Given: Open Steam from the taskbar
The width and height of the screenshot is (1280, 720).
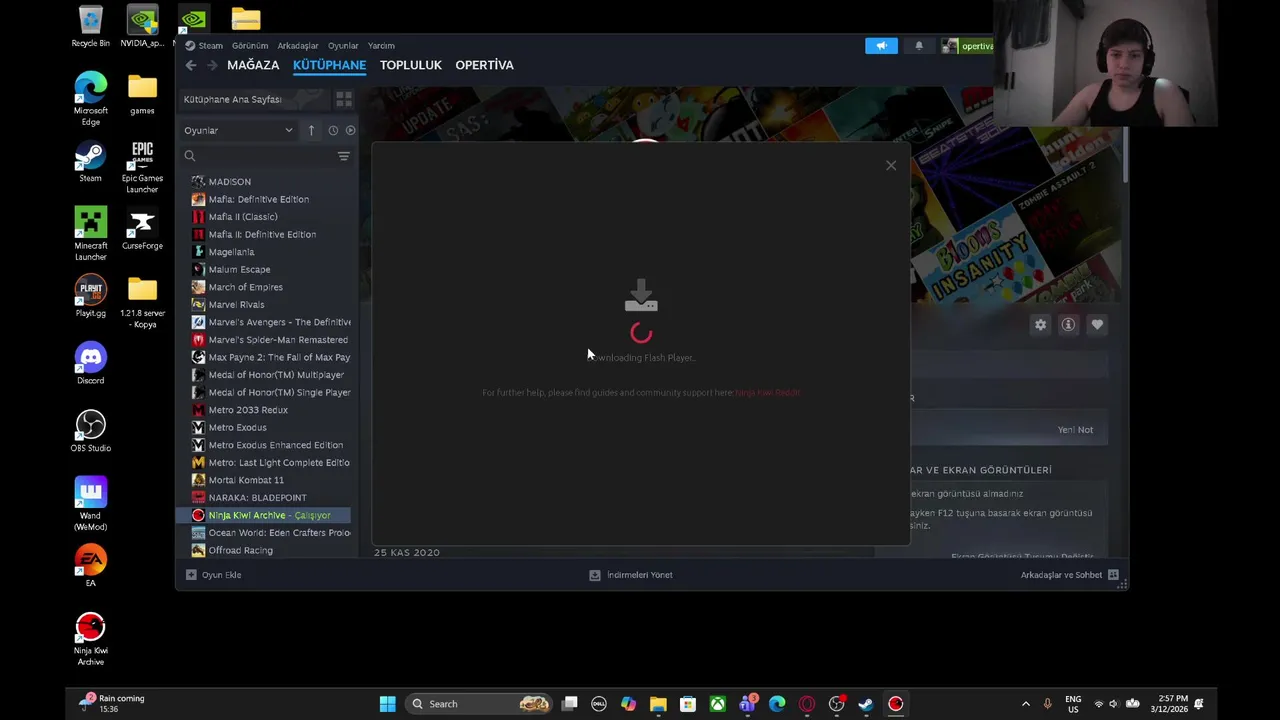Looking at the screenshot, I should pos(866,704).
